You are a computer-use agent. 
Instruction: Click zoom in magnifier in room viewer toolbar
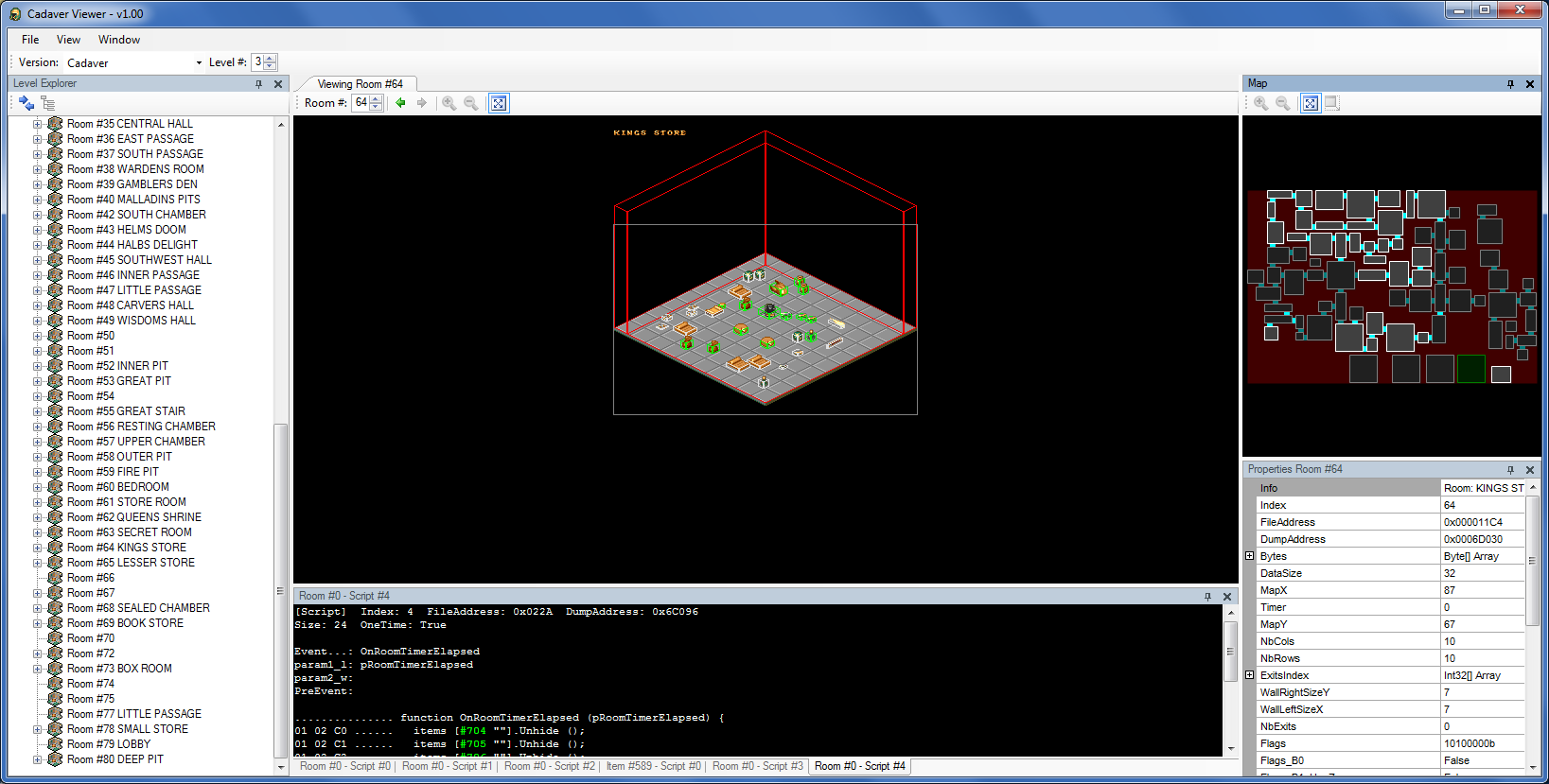point(449,103)
